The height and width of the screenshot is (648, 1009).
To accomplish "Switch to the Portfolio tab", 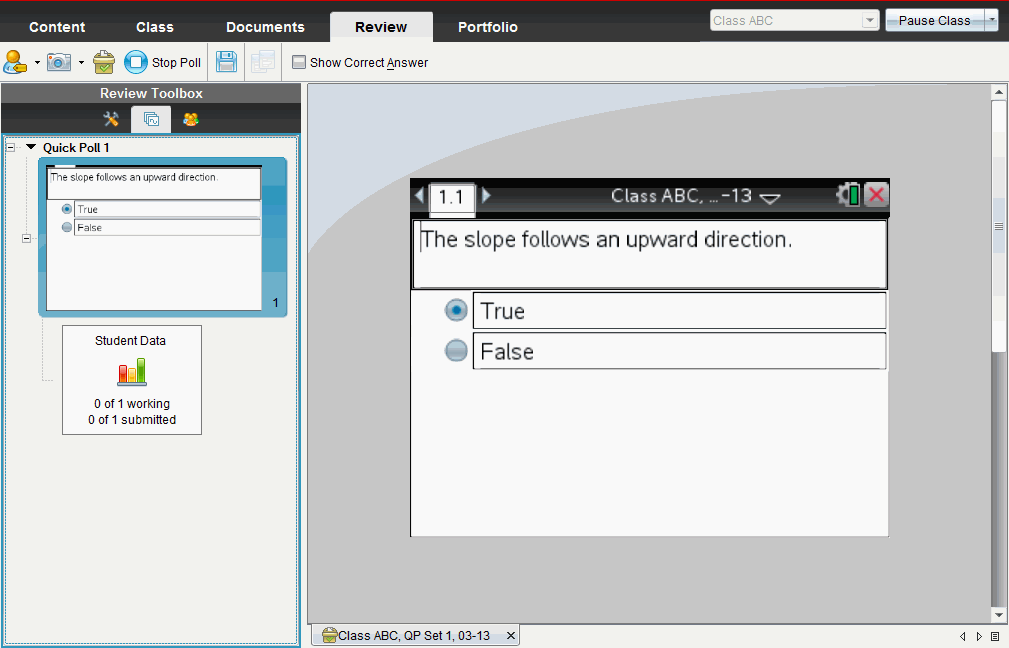I will (x=487, y=27).
